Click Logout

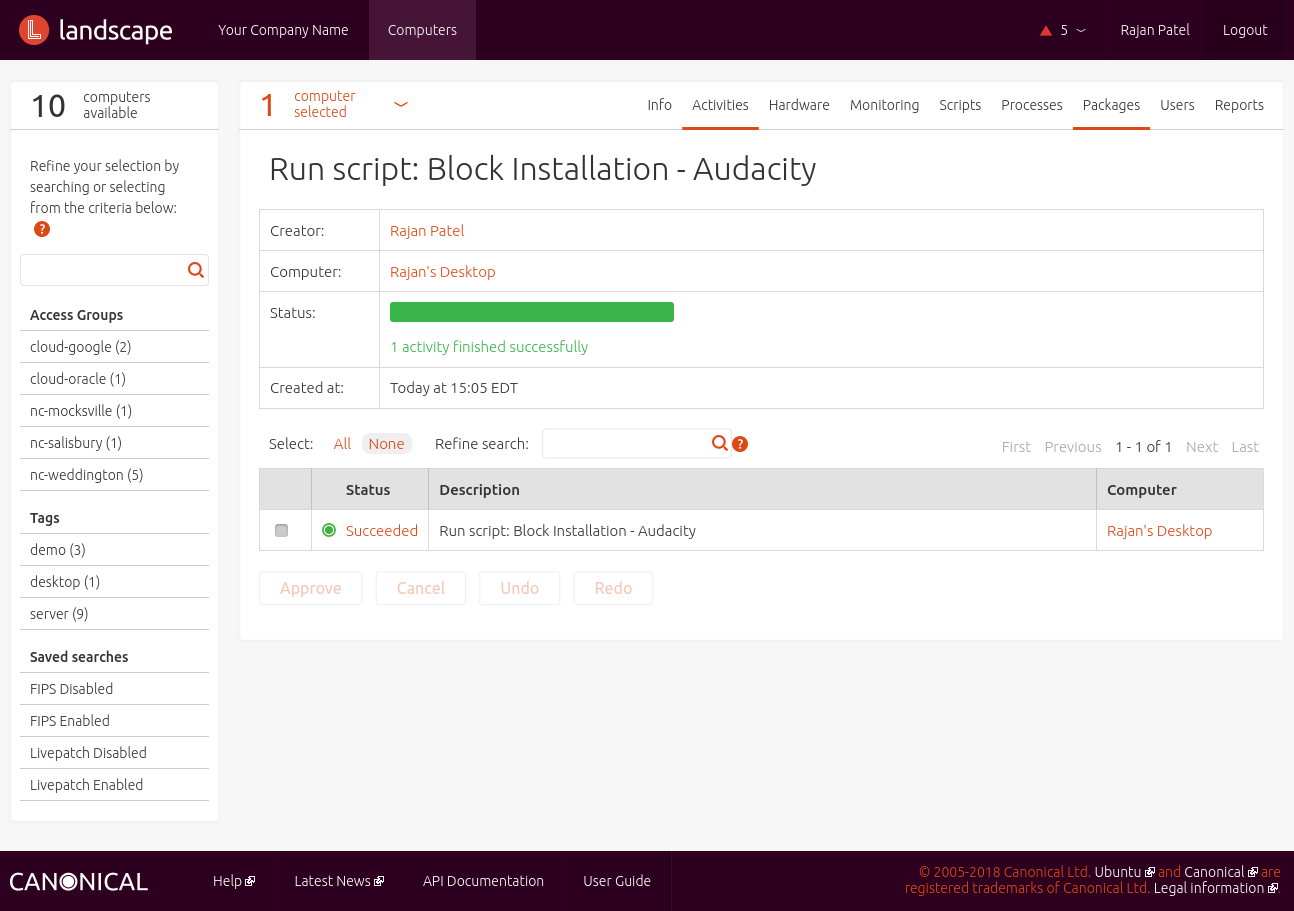coord(1245,30)
